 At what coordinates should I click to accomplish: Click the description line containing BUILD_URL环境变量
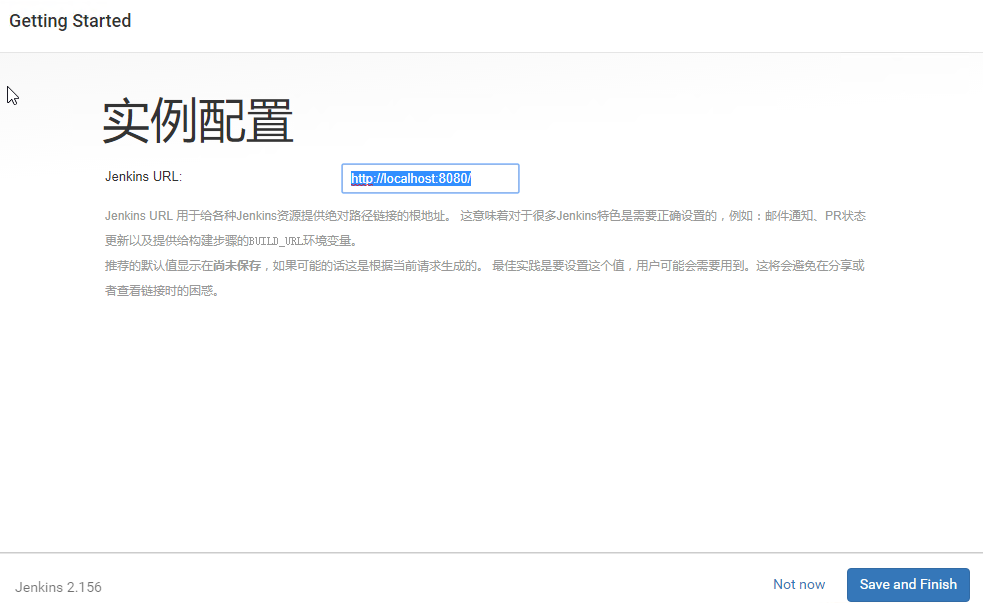click(232, 241)
